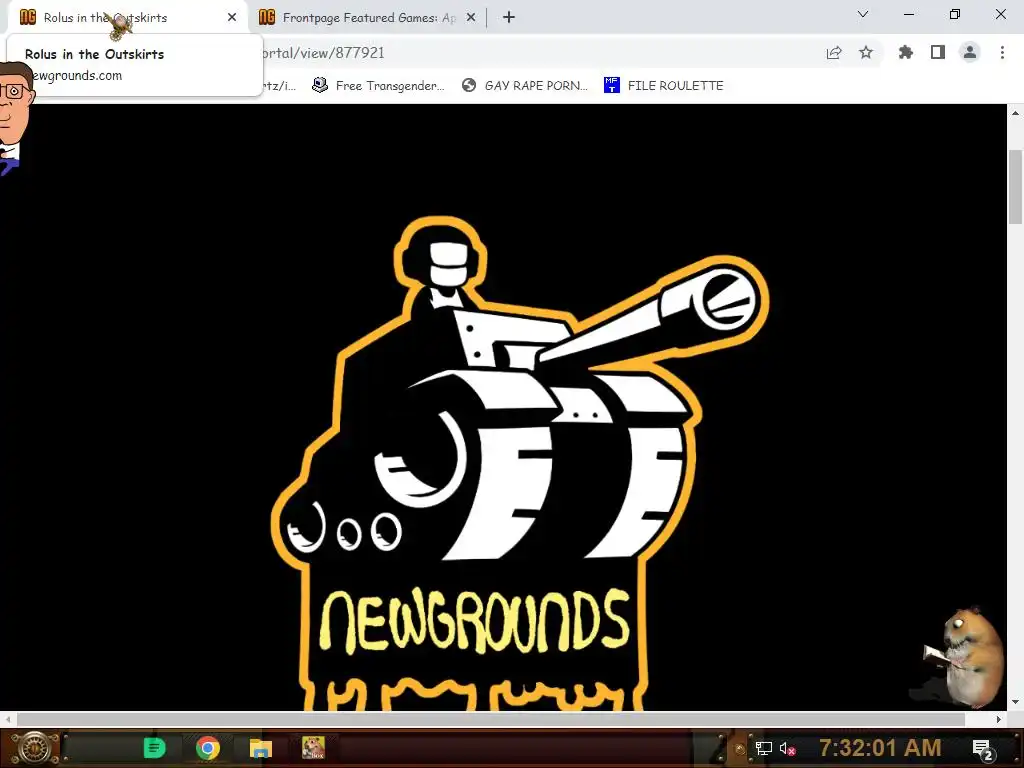Share this page using share icon
Screen dimensions: 1024x768
click(x=834, y=53)
